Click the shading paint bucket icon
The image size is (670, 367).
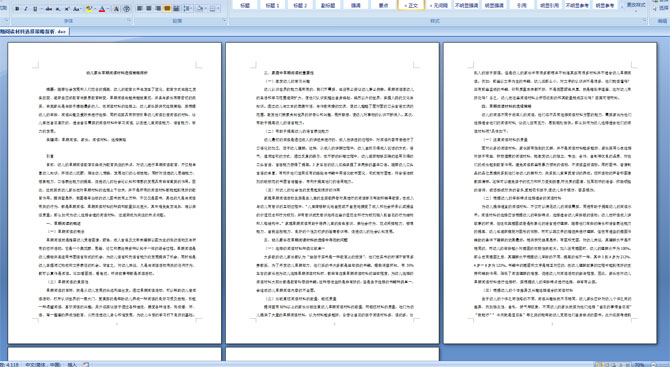click(x=200, y=9)
